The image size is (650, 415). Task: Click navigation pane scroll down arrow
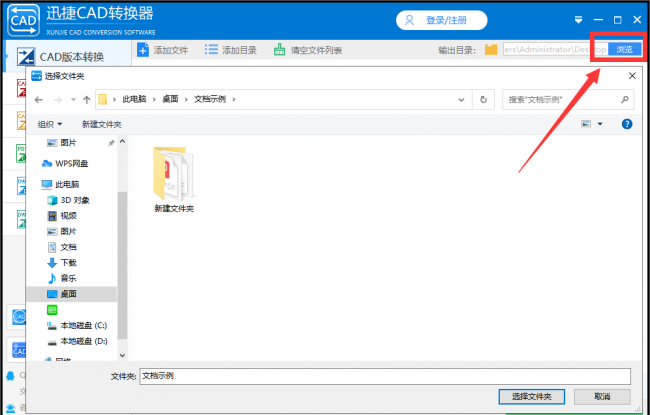pyautogui.click(x=122, y=355)
